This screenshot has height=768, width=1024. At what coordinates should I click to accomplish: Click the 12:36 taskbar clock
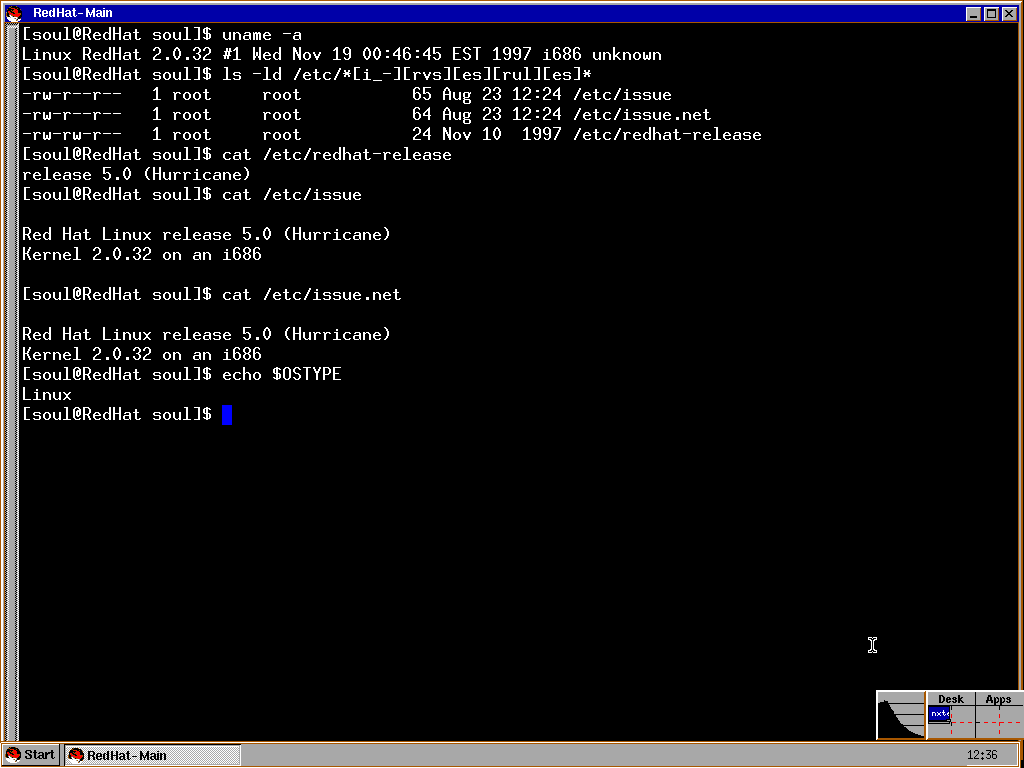click(982, 755)
